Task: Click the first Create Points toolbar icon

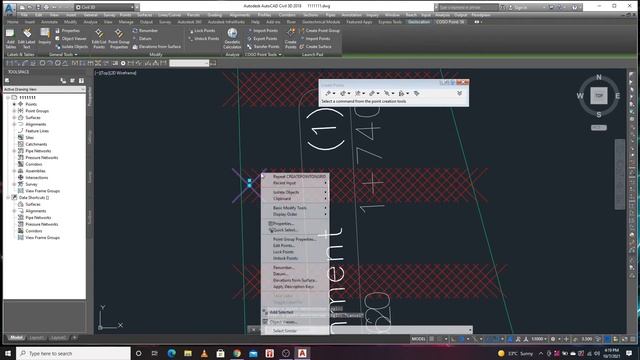Action: (328, 93)
